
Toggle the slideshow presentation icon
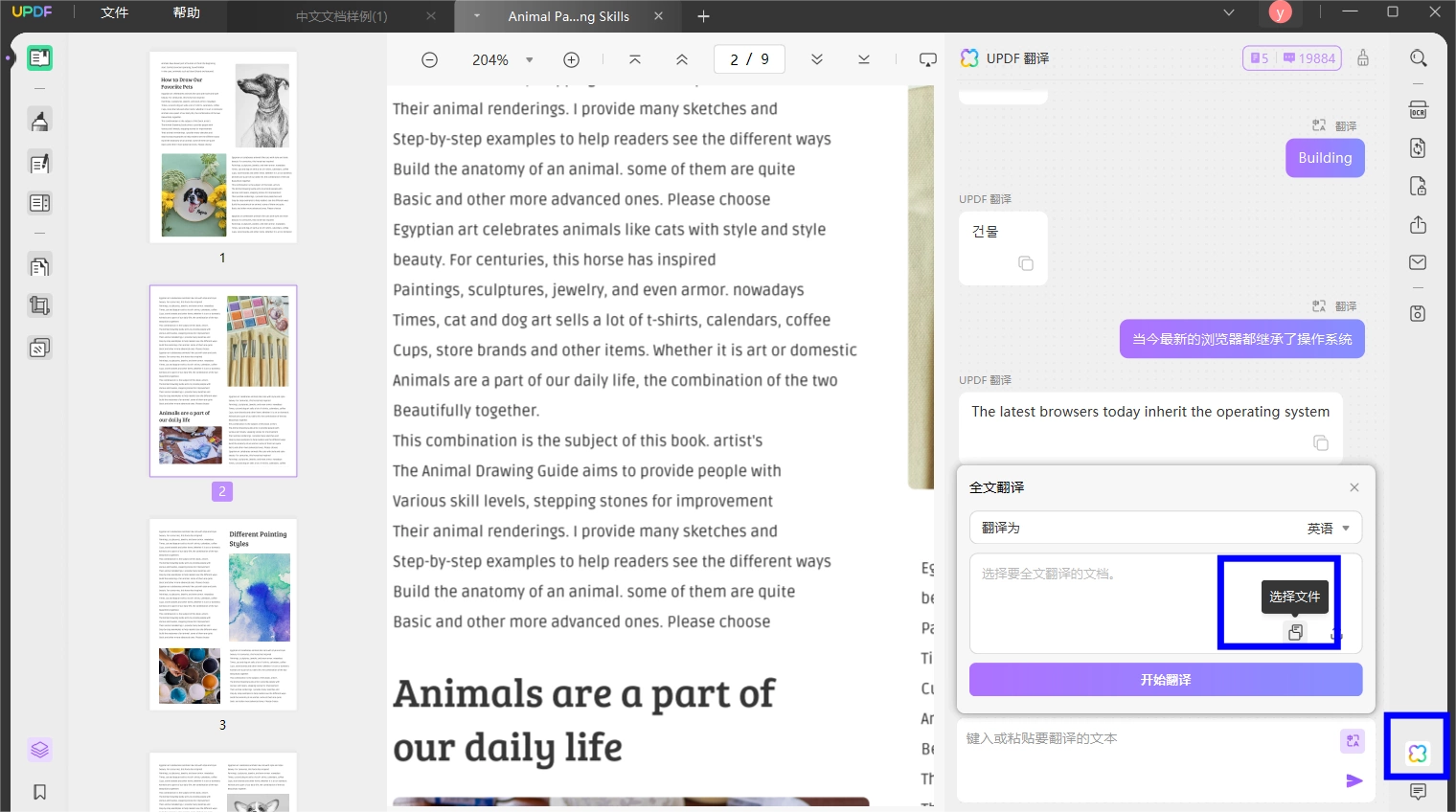tap(927, 59)
